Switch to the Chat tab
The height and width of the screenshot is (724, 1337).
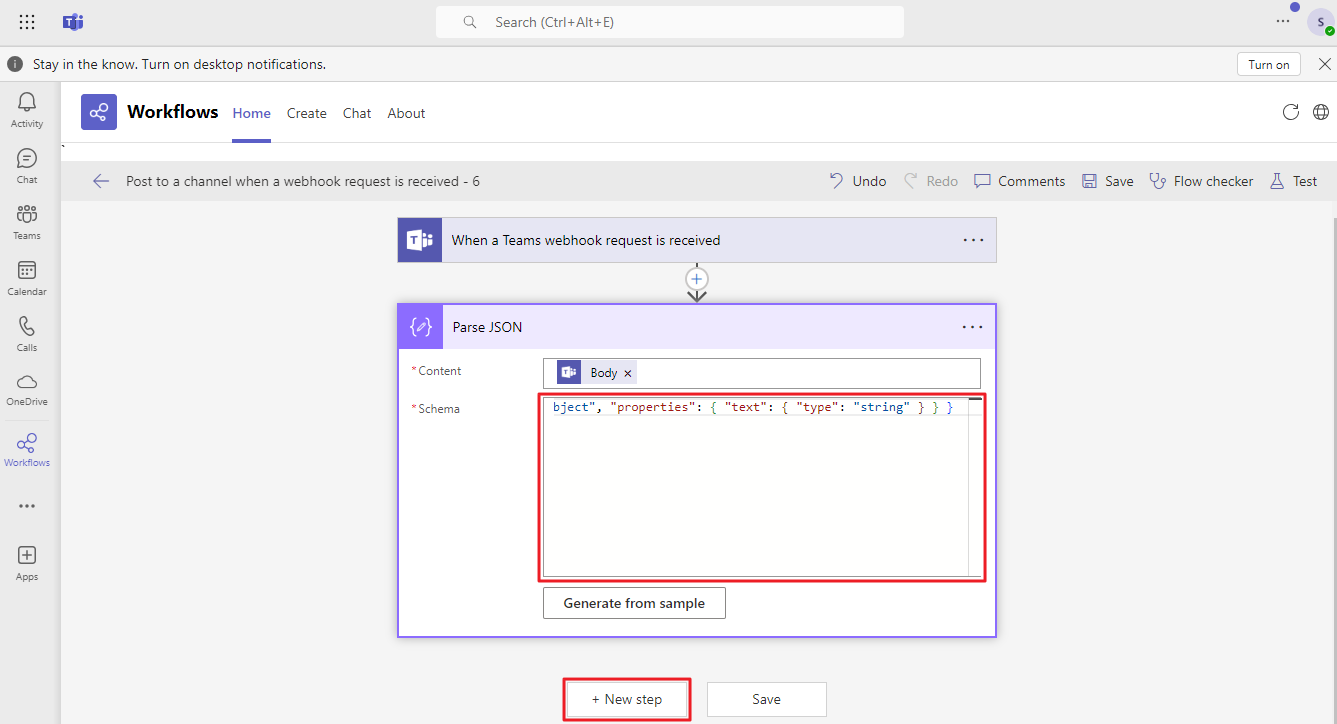point(357,113)
